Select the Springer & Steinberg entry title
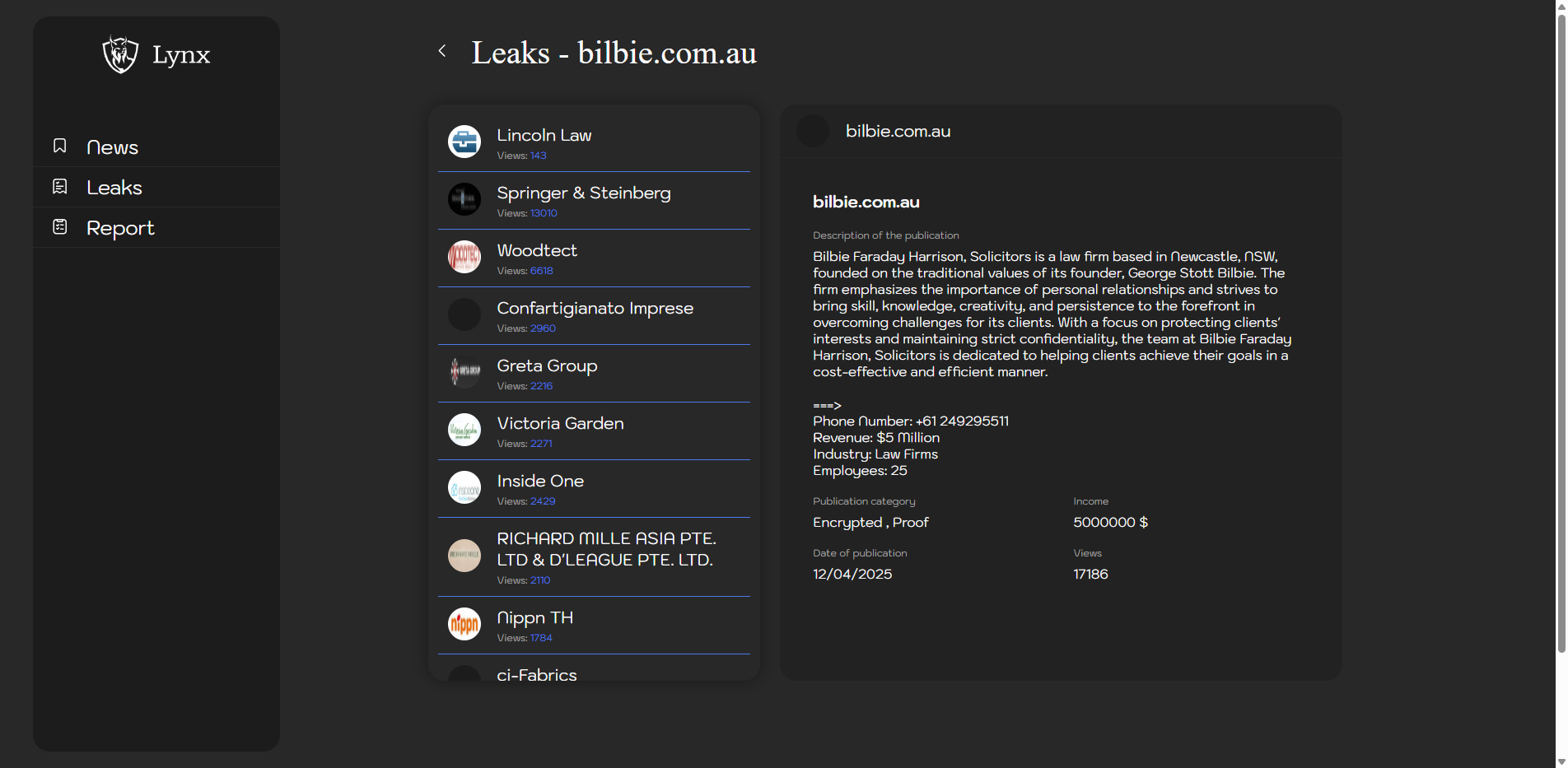This screenshot has height=768, width=1568. [583, 193]
